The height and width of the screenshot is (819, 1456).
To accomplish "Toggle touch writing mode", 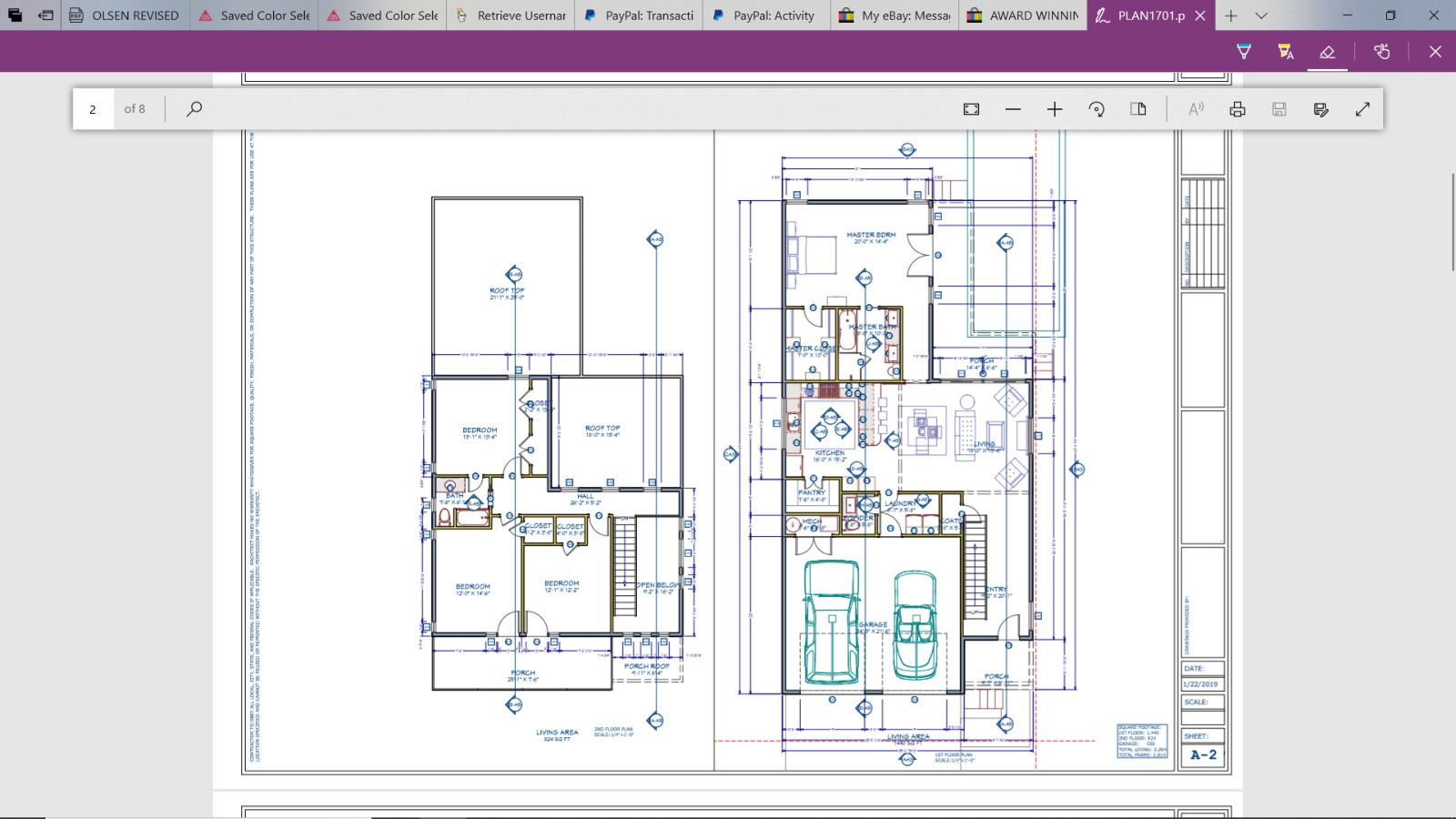I will [1382, 52].
